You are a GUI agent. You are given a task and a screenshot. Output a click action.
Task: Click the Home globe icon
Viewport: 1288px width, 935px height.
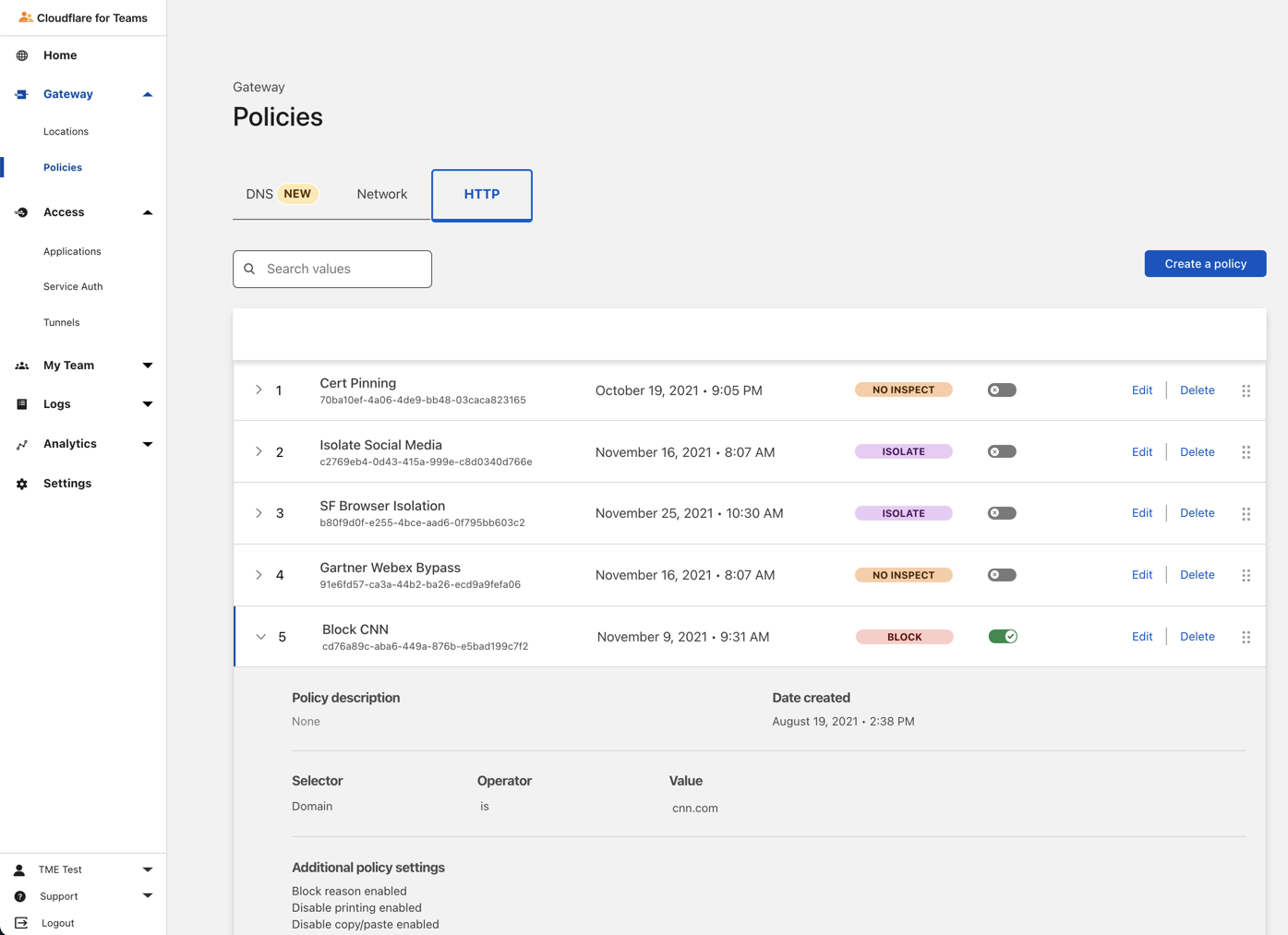coord(22,55)
